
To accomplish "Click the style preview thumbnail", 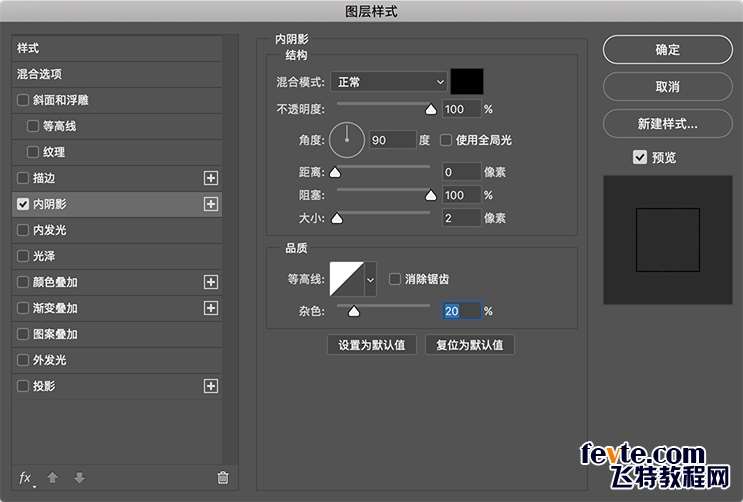I will click(x=668, y=240).
